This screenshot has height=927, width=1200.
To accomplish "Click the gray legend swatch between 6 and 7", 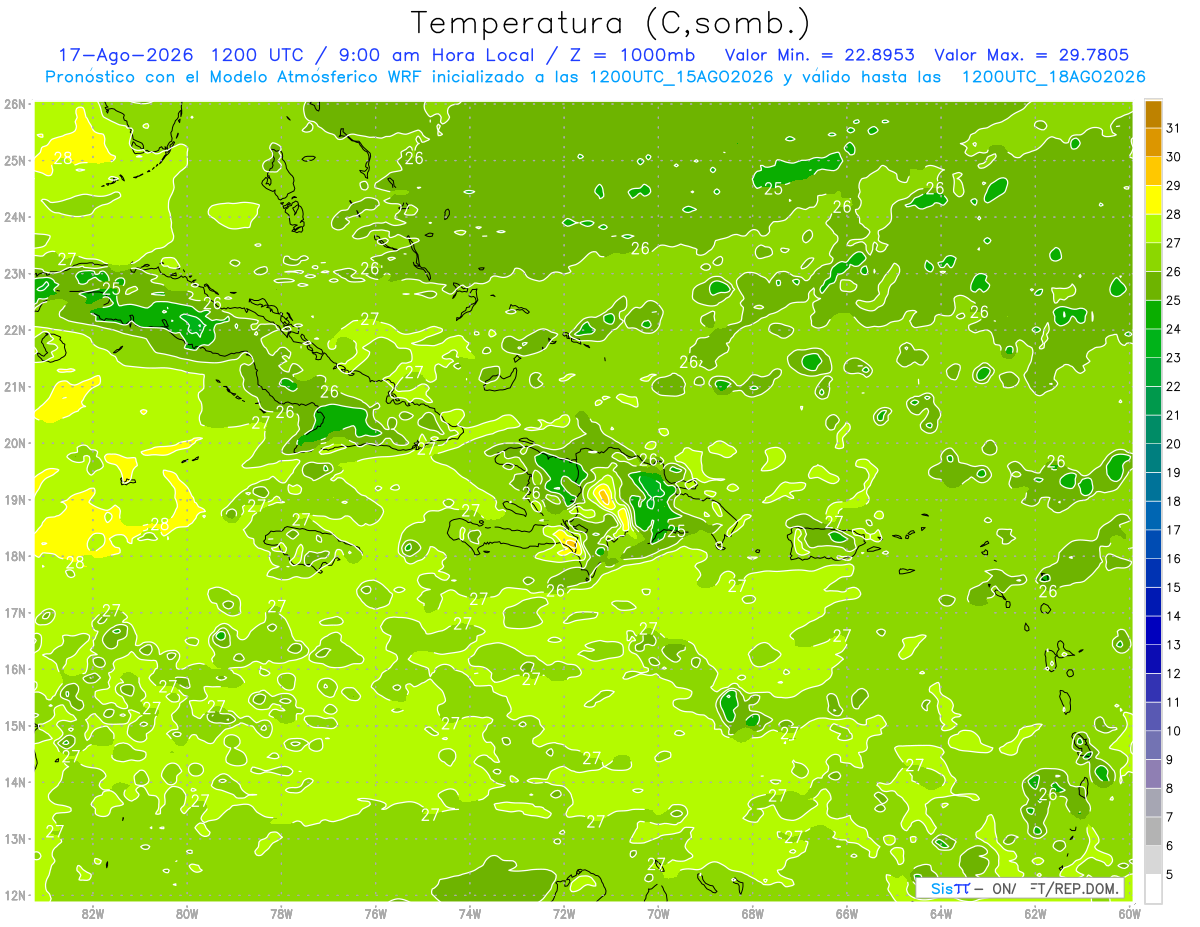I will coord(1153,832).
